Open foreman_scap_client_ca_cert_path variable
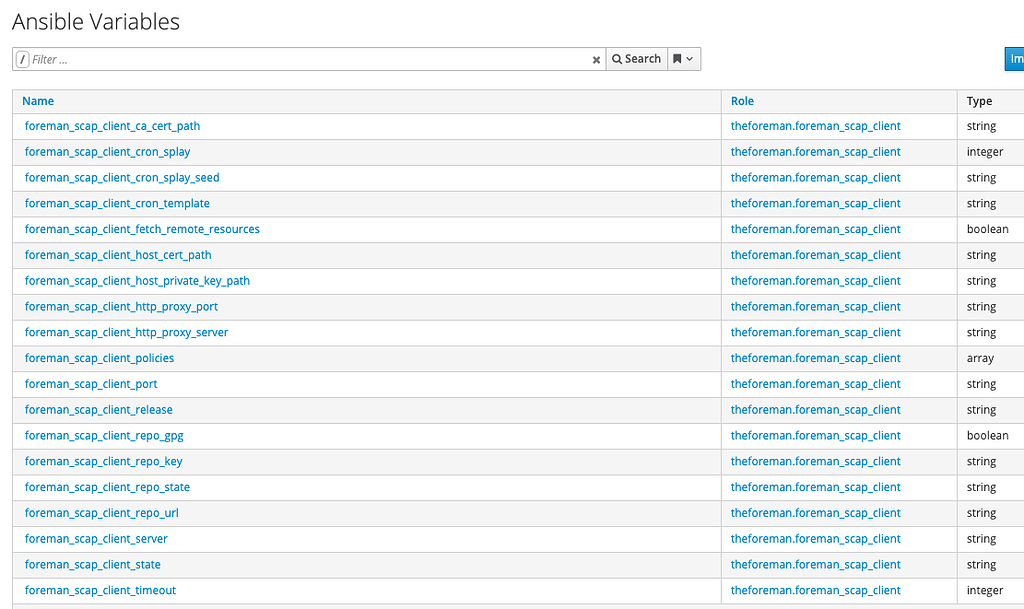Image resolution: width=1024 pixels, height=609 pixels. 112,126
